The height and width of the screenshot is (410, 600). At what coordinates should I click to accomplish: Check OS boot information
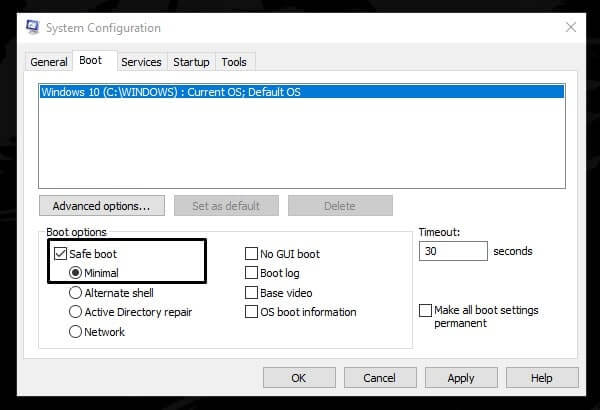click(251, 312)
